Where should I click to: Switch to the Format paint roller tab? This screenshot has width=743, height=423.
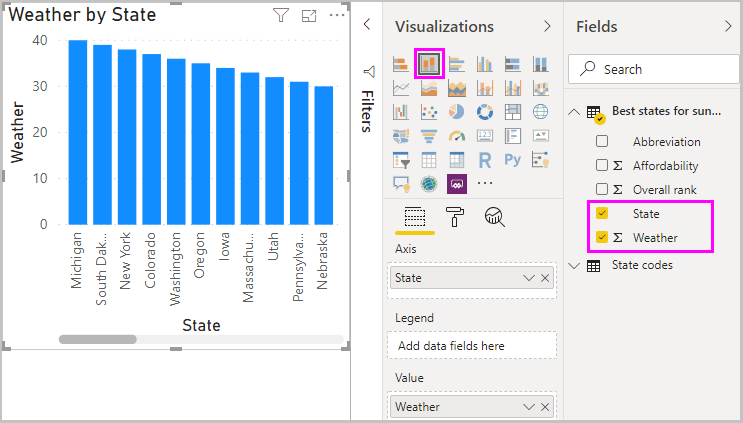point(455,217)
